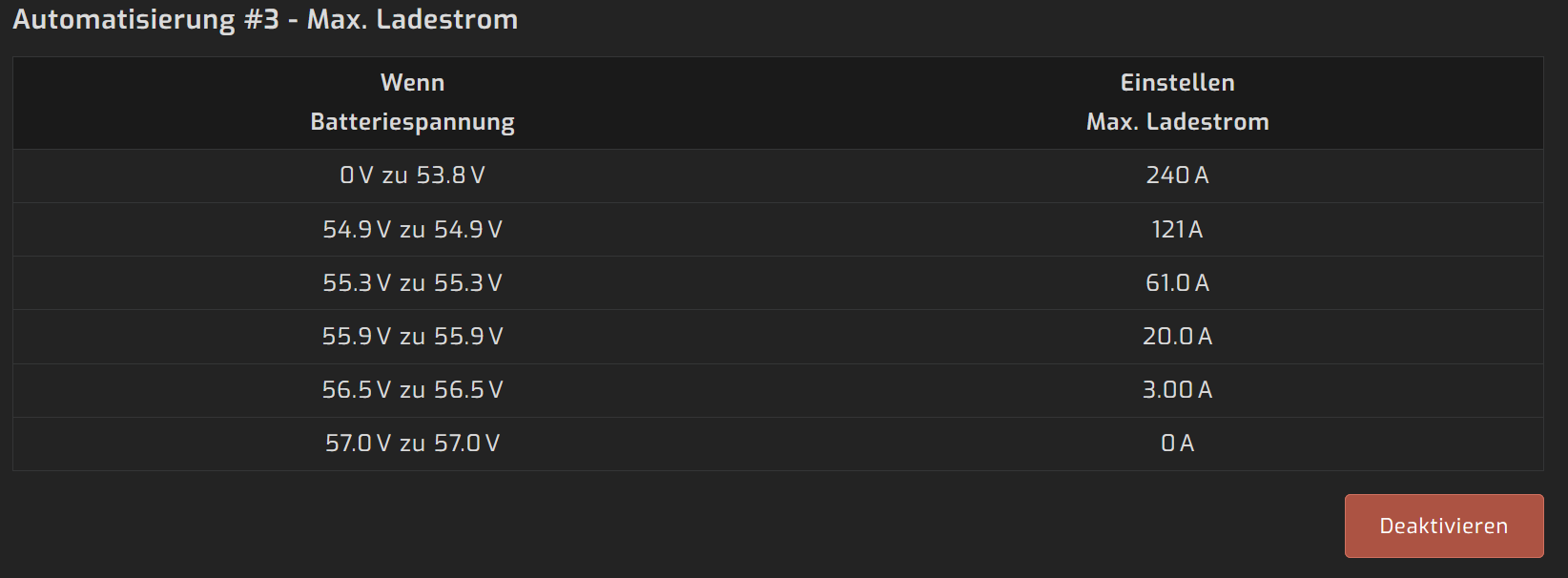Click the 121 A current value
The height and width of the screenshot is (578, 1568).
pyautogui.click(x=1177, y=230)
